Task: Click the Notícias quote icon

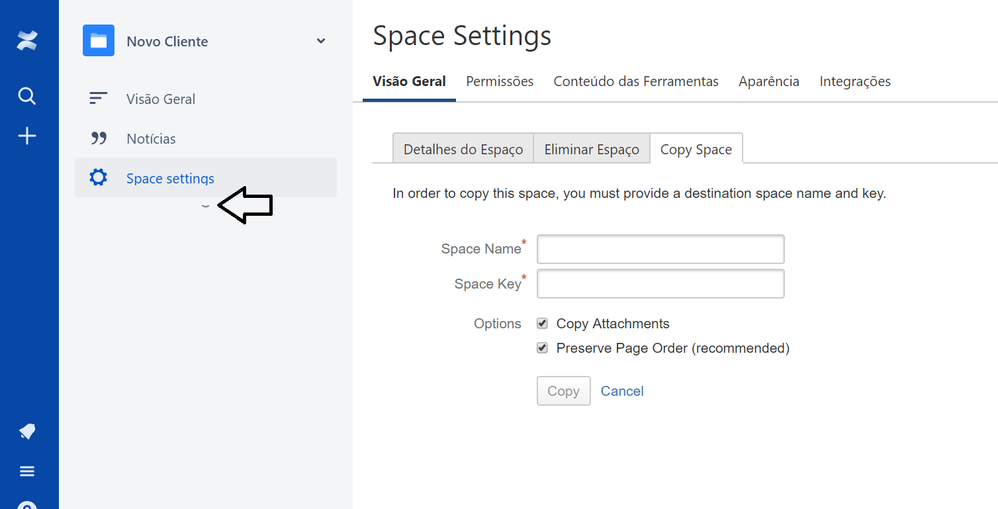Action: (x=98, y=139)
